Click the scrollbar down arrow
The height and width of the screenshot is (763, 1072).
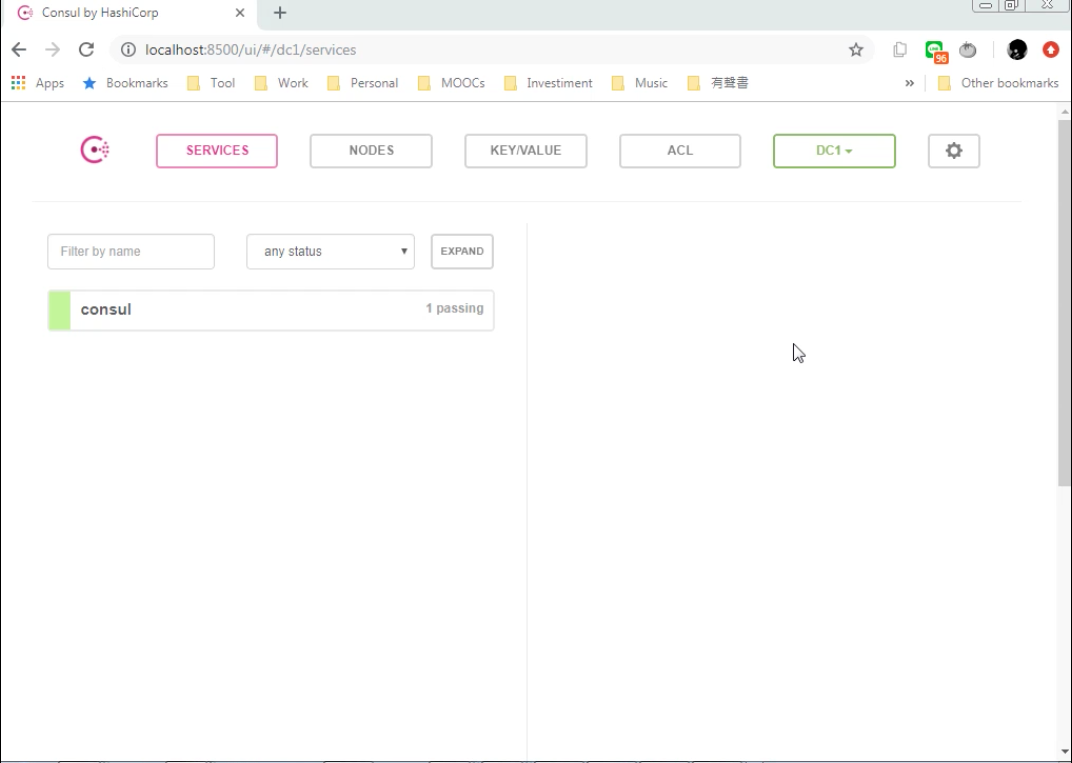click(1064, 752)
